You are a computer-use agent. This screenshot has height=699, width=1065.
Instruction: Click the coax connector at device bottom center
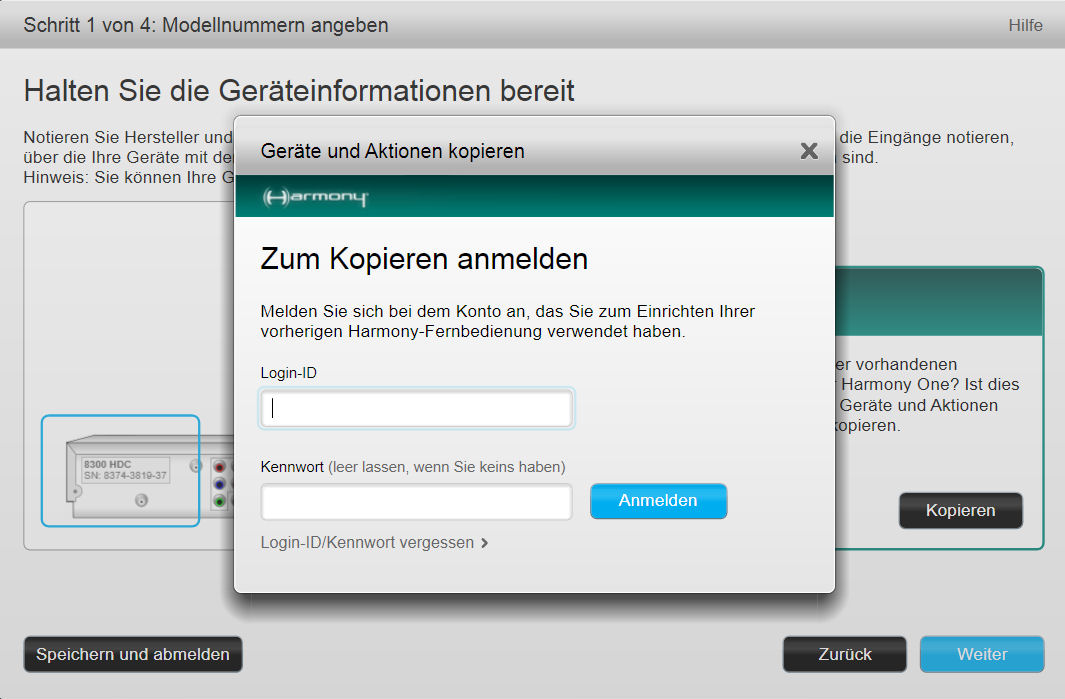point(141,501)
